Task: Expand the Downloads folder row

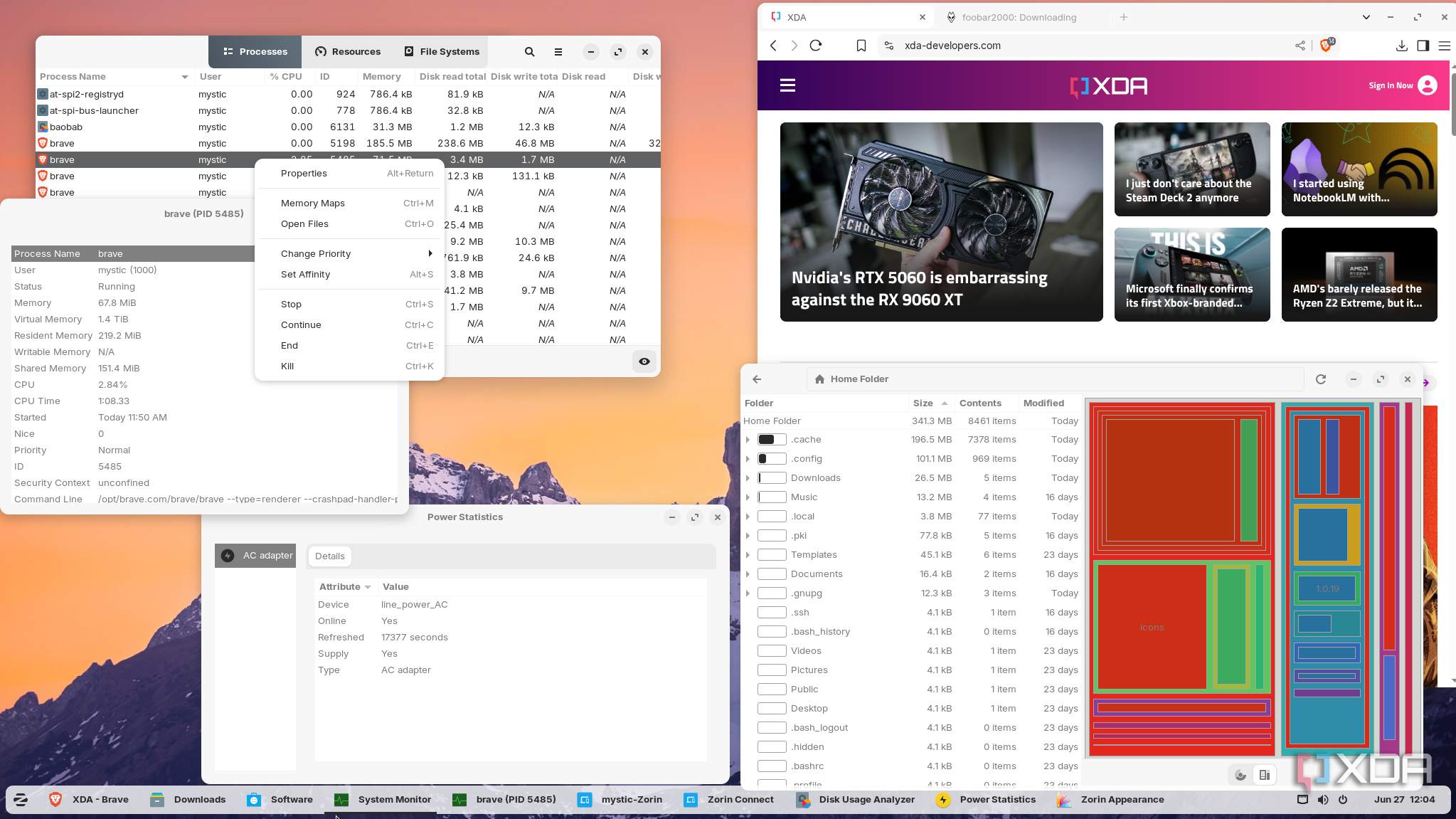Action: 748,478
